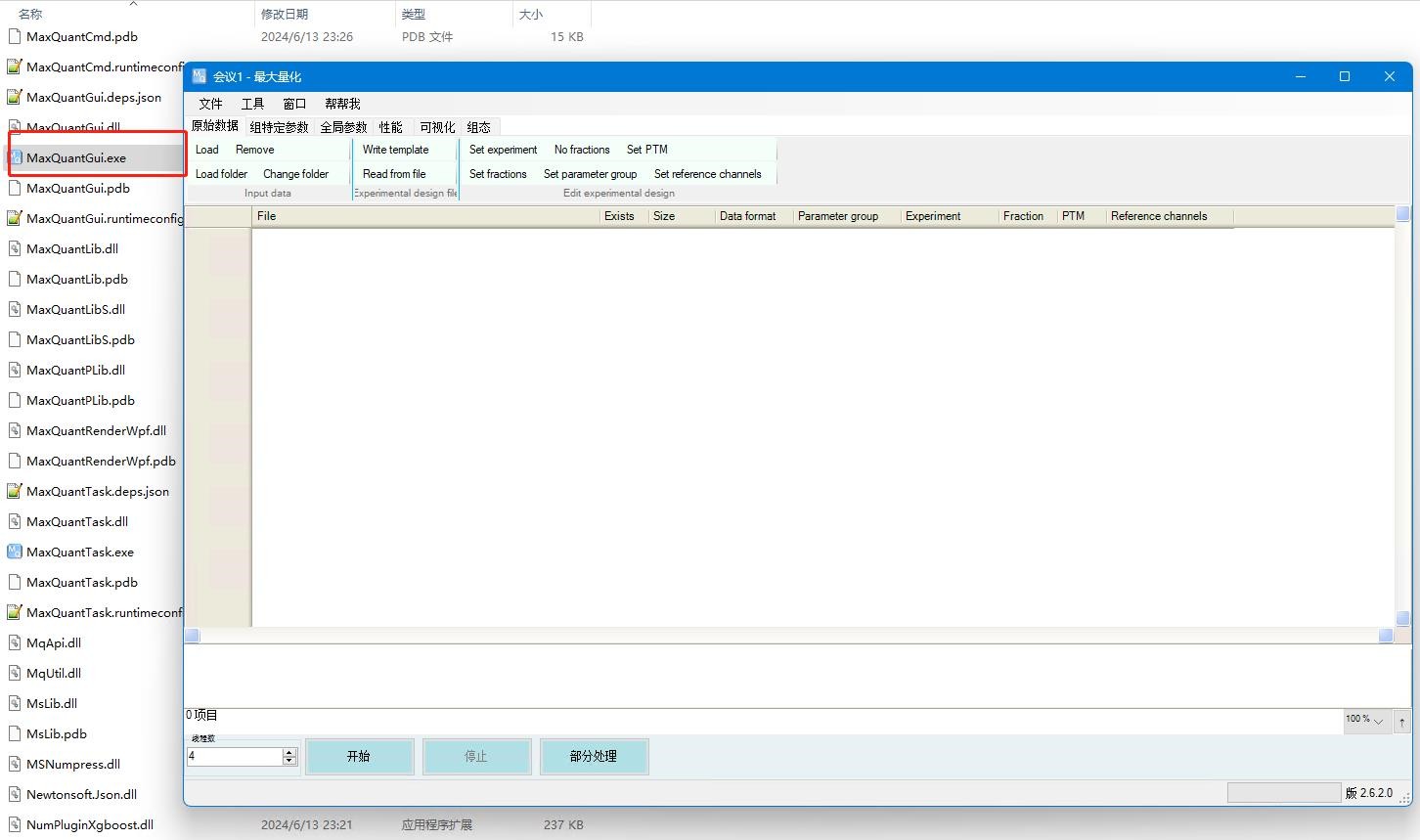Sort Explorer by the 类型 column
The width and height of the screenshot is (1420, 840).
pyautogui.click(x=454, y=14)
